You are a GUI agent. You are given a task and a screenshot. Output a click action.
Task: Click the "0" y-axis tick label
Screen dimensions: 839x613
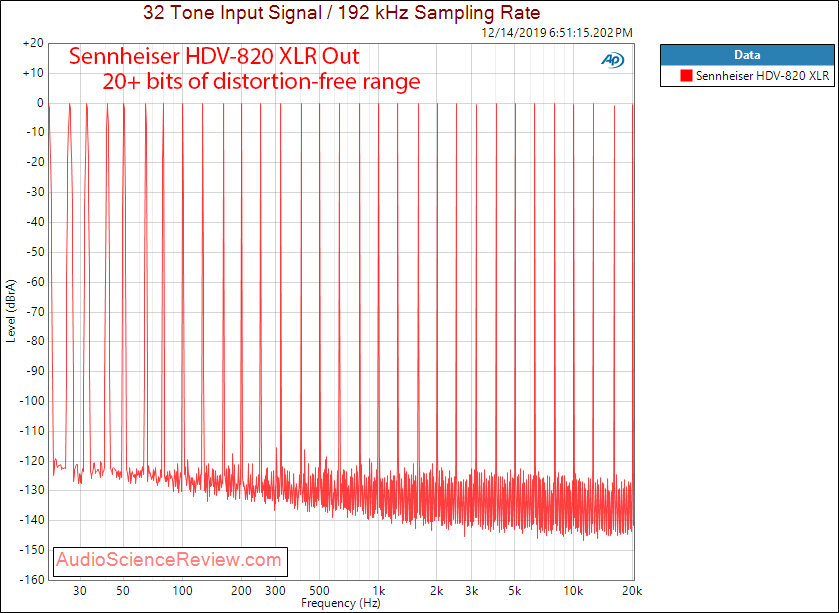tap(40, 103)
